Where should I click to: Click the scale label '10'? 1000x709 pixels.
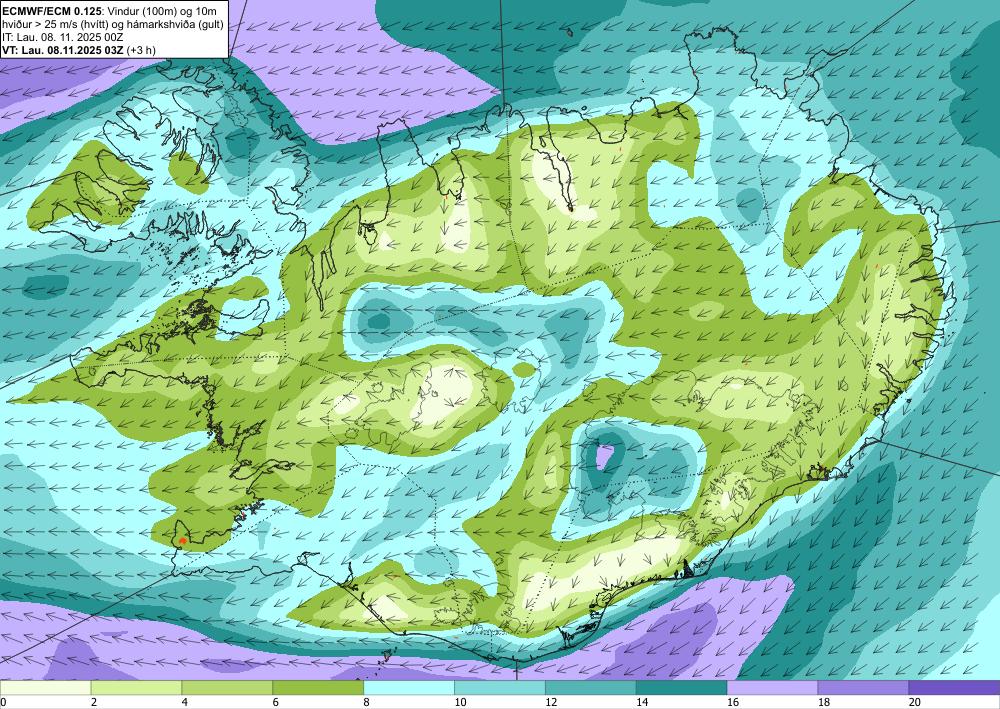460,703
